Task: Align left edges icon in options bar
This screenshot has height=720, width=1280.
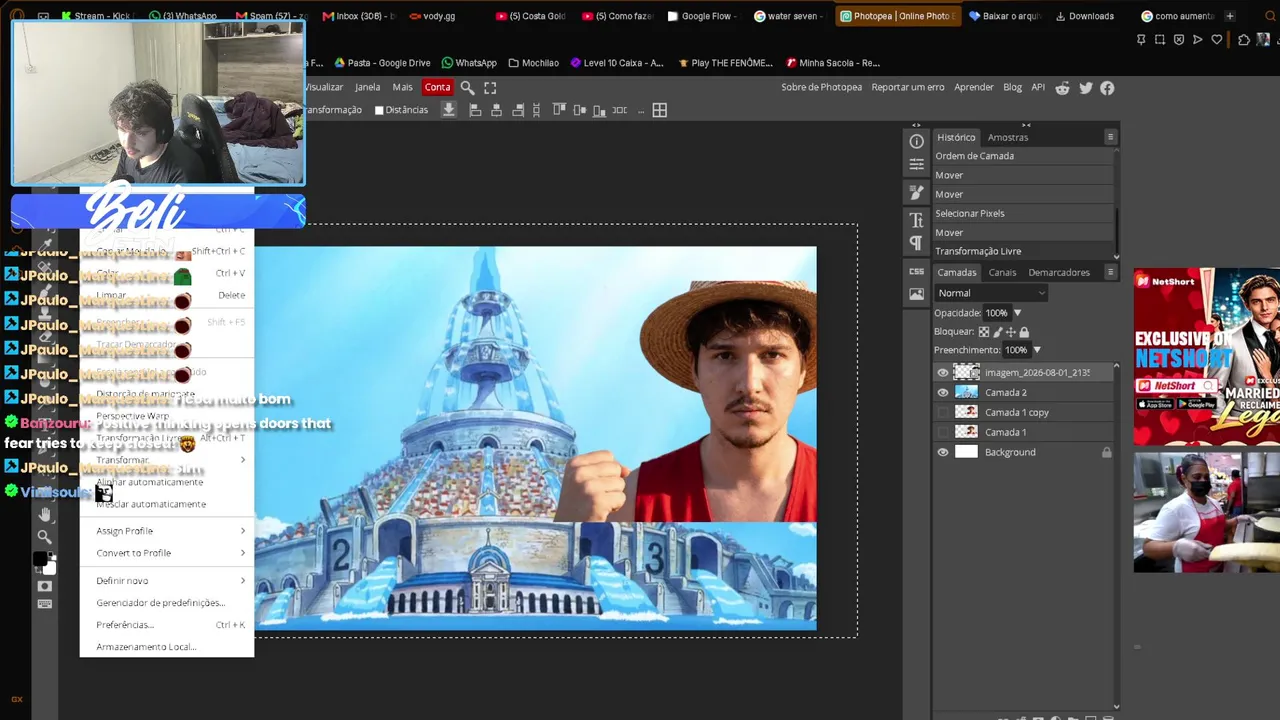Action: pos(475,110)
